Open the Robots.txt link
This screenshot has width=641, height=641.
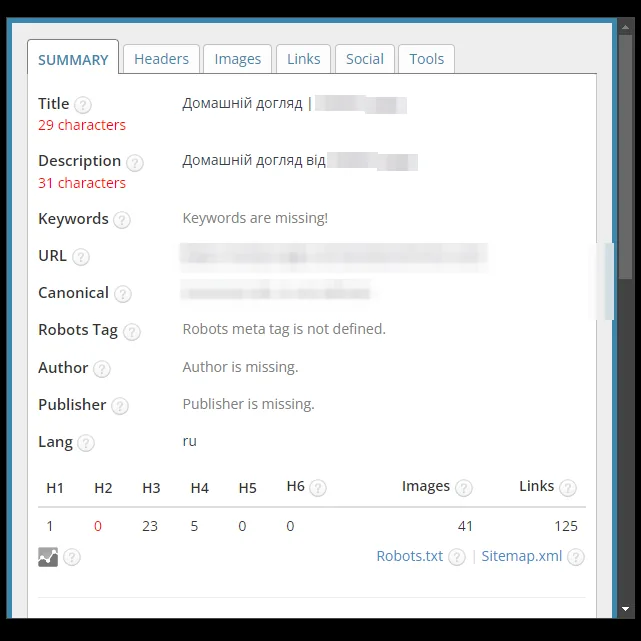click(409, 556)
